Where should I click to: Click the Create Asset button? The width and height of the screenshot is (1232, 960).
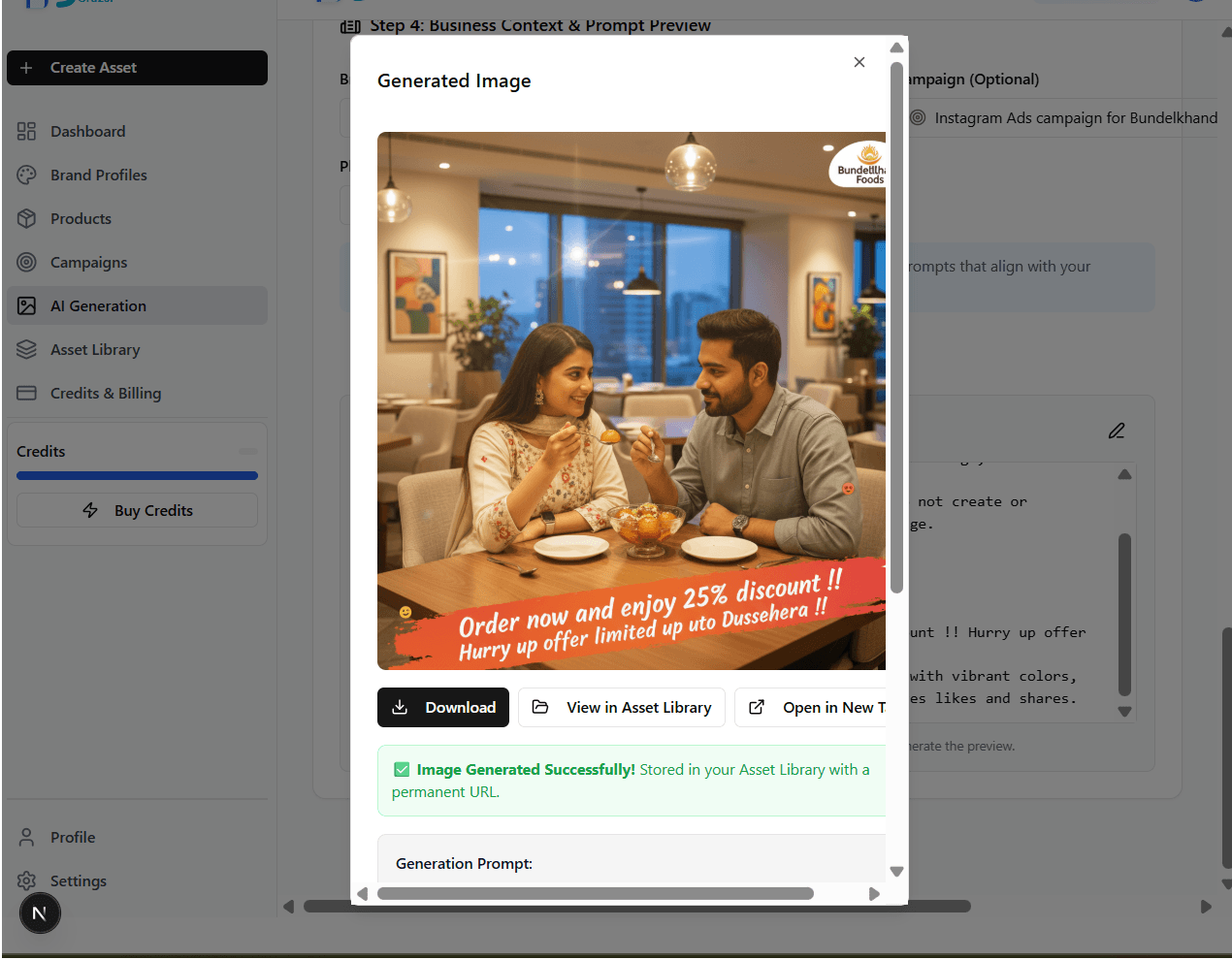(137, 68)
